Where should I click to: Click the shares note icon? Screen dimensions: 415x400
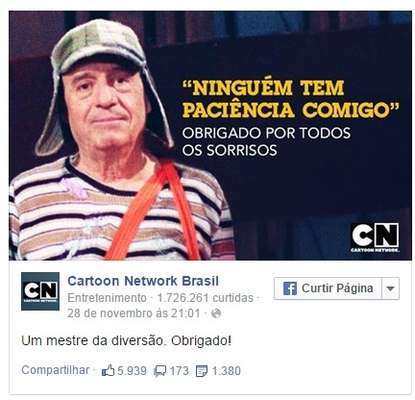click(x=202, y=371)
